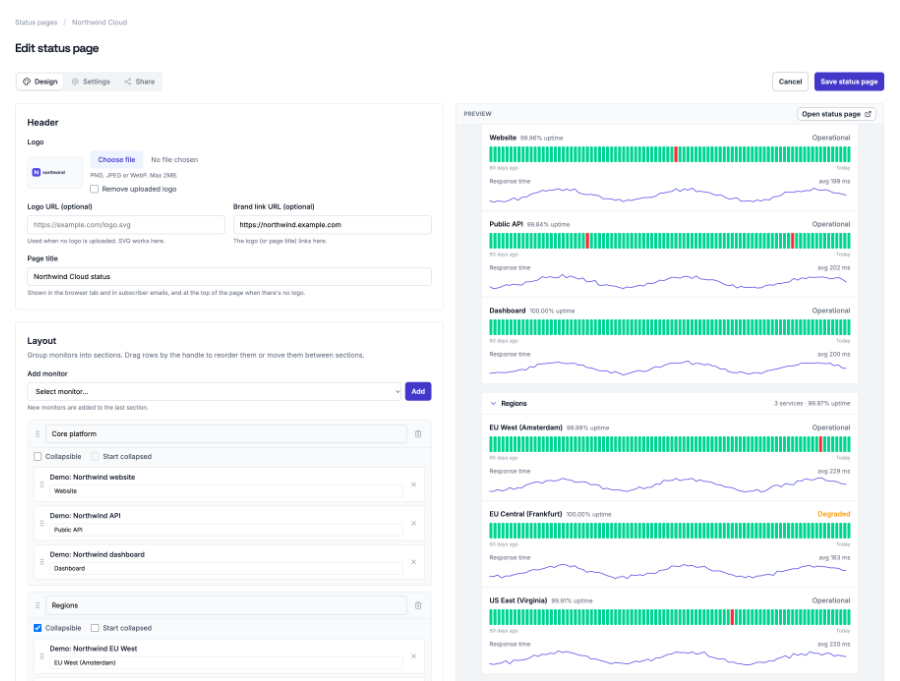Rename the Regions section name field
Screen dimensions: 900x681
[x=226, y=605]
